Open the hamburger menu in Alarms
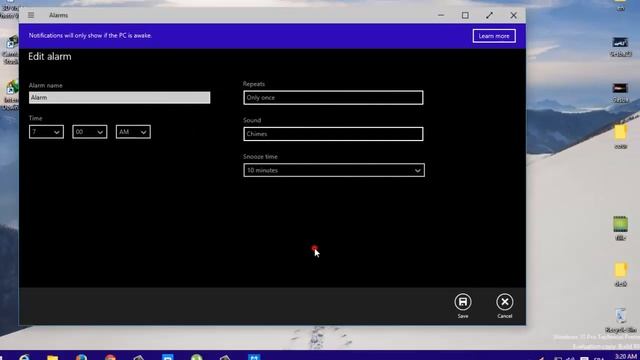640x360 pixels. pyautogui.click(x=31, y=15)
